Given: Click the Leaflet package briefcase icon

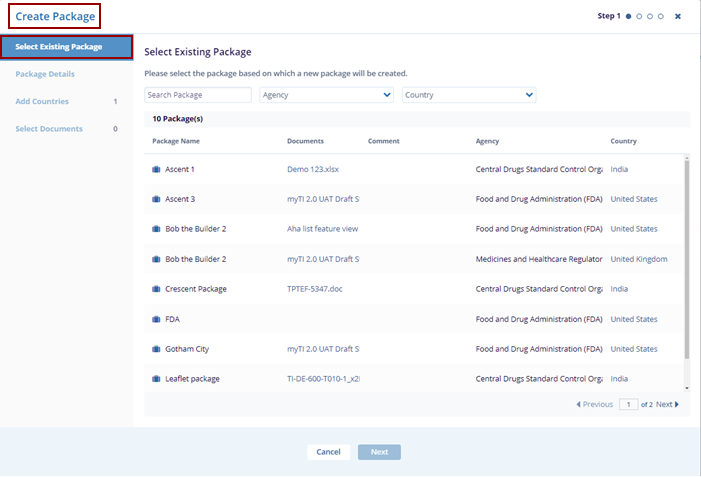Looking at the screenshot, I should 156,380.
